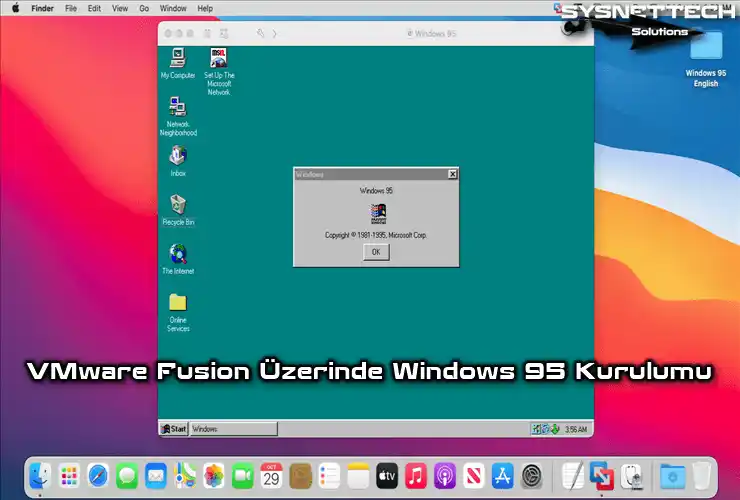Image resolution: width=740 pixels, height=500 pixels.
Task: Open Messages from the Dock
Action: (x=127, y=475)
